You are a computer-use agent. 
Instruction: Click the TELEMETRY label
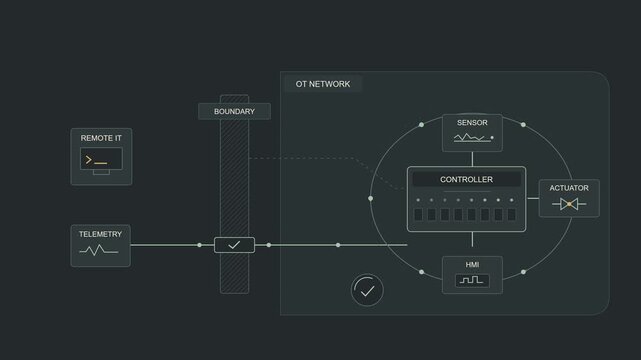point(100,234)
